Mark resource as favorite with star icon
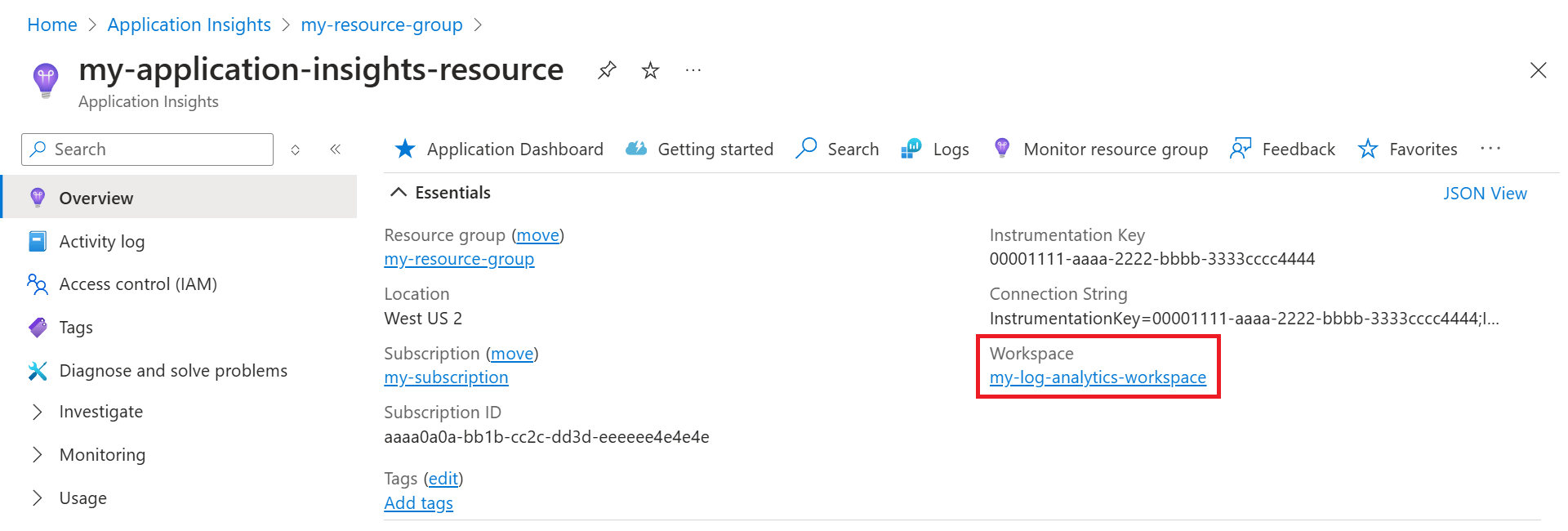This screenshot has width=1568, height=531. 650,70
